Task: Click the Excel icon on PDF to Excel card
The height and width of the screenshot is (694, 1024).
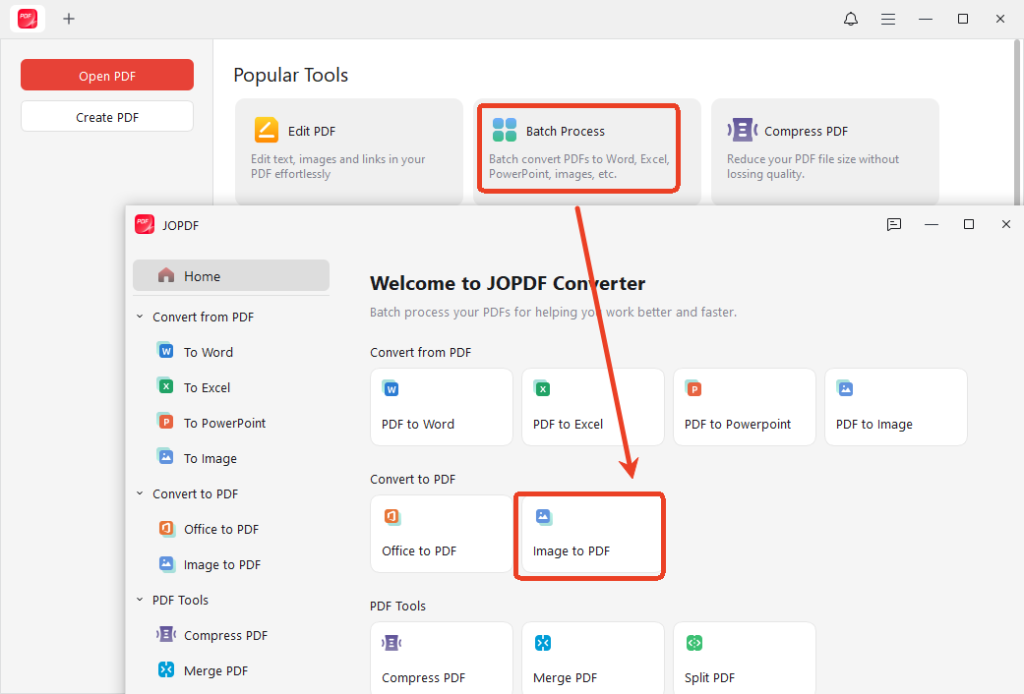Action: 542,388
